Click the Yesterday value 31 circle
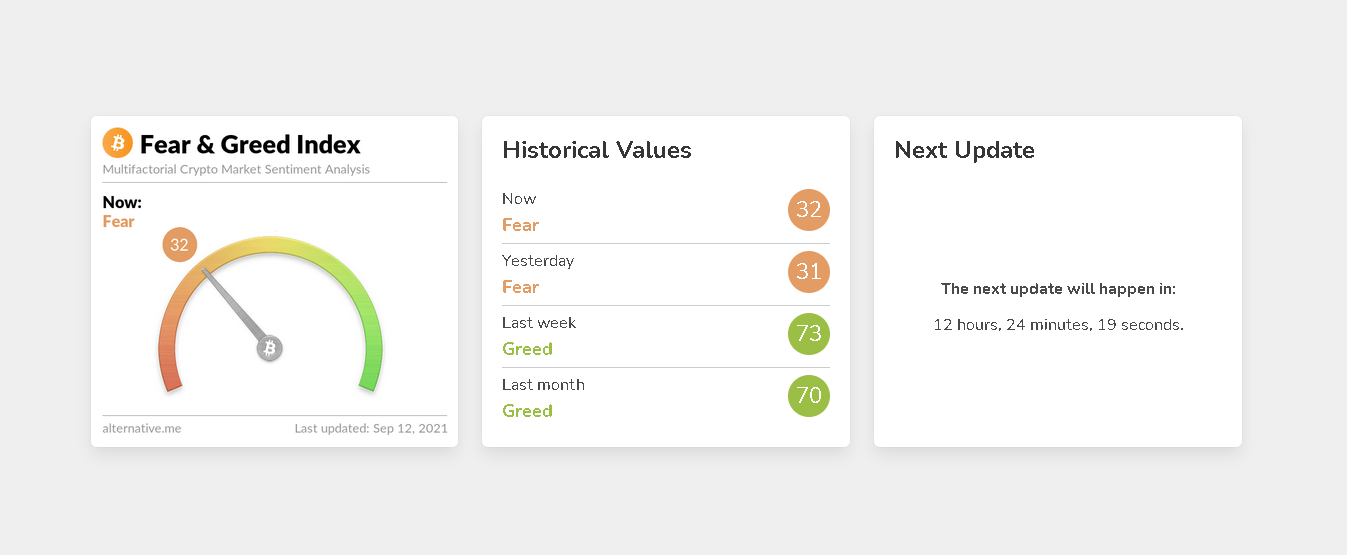Viewport: 1347px width, 555px height. point(808,272)
